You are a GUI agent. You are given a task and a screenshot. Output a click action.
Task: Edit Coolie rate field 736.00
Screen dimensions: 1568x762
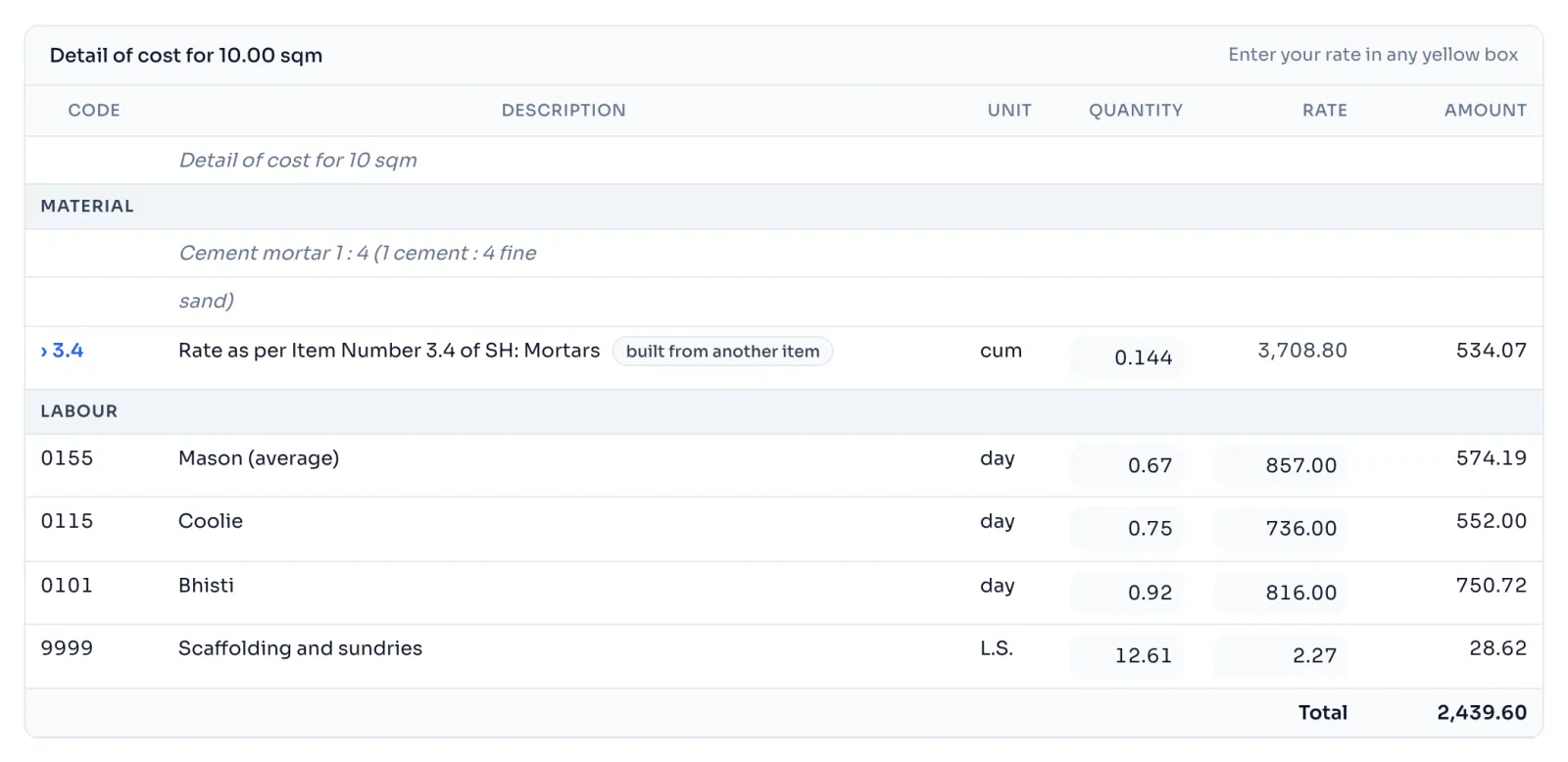(x=1280, y=528)
